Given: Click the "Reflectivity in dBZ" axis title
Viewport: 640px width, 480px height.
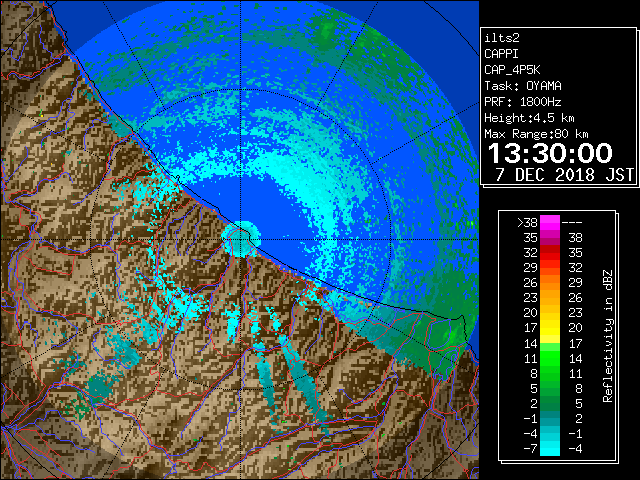Looking at the screenshot, I should pyautogui.click(x=608, y=336).
